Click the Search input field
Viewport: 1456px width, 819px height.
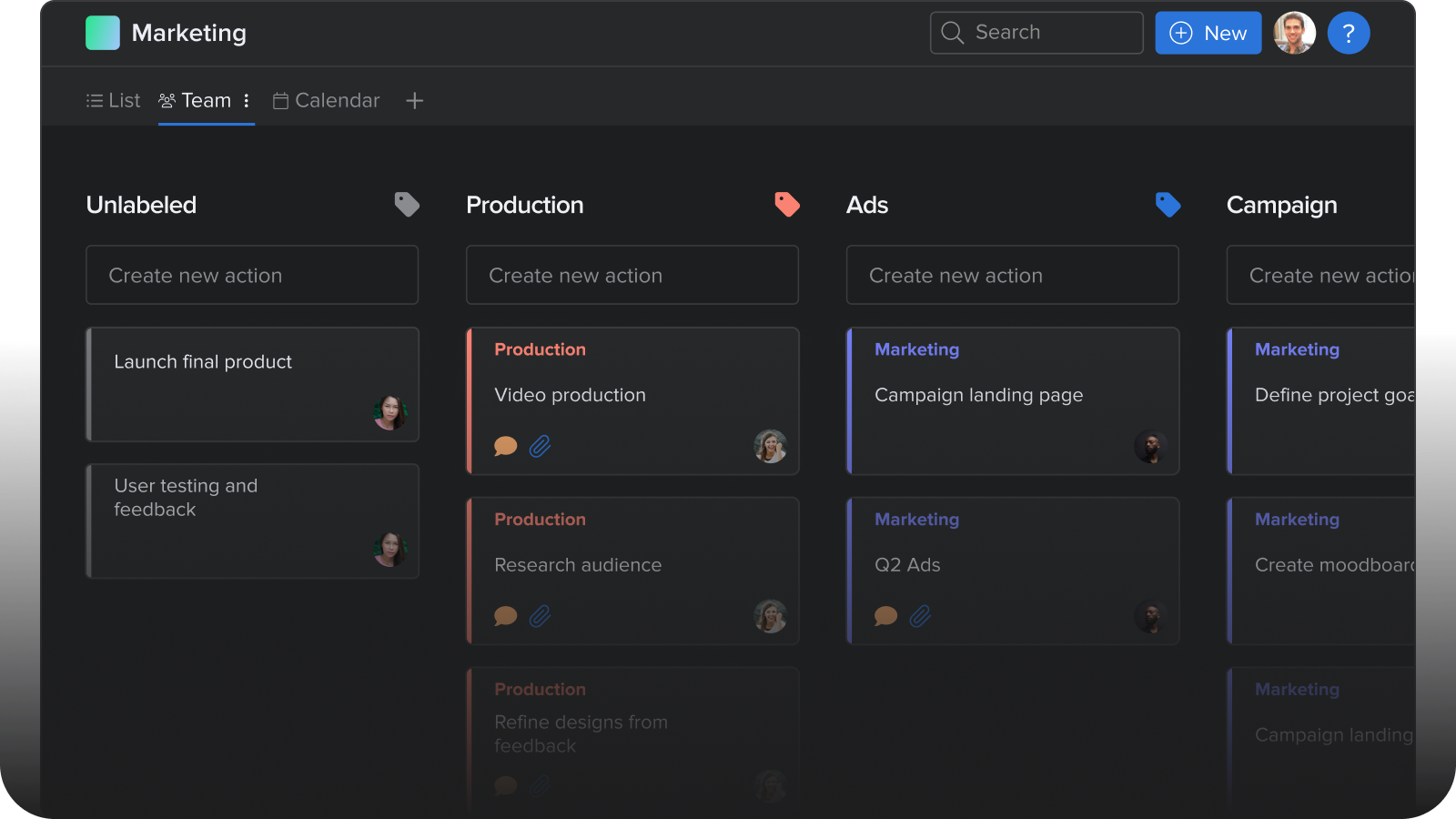click(1036, 33)
